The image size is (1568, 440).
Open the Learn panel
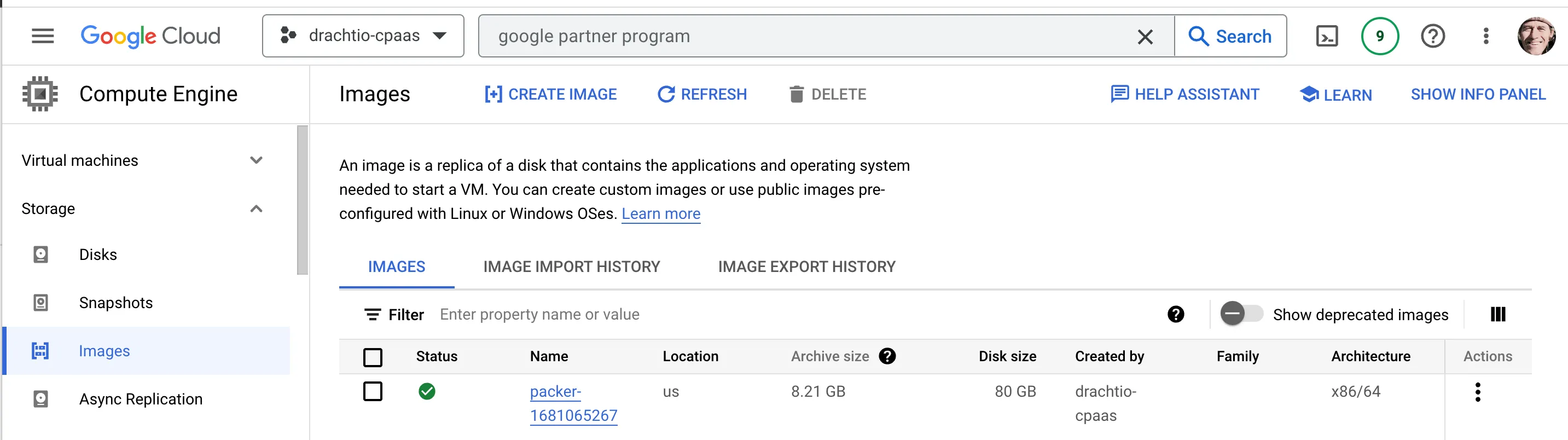[x=1335, y=94]
